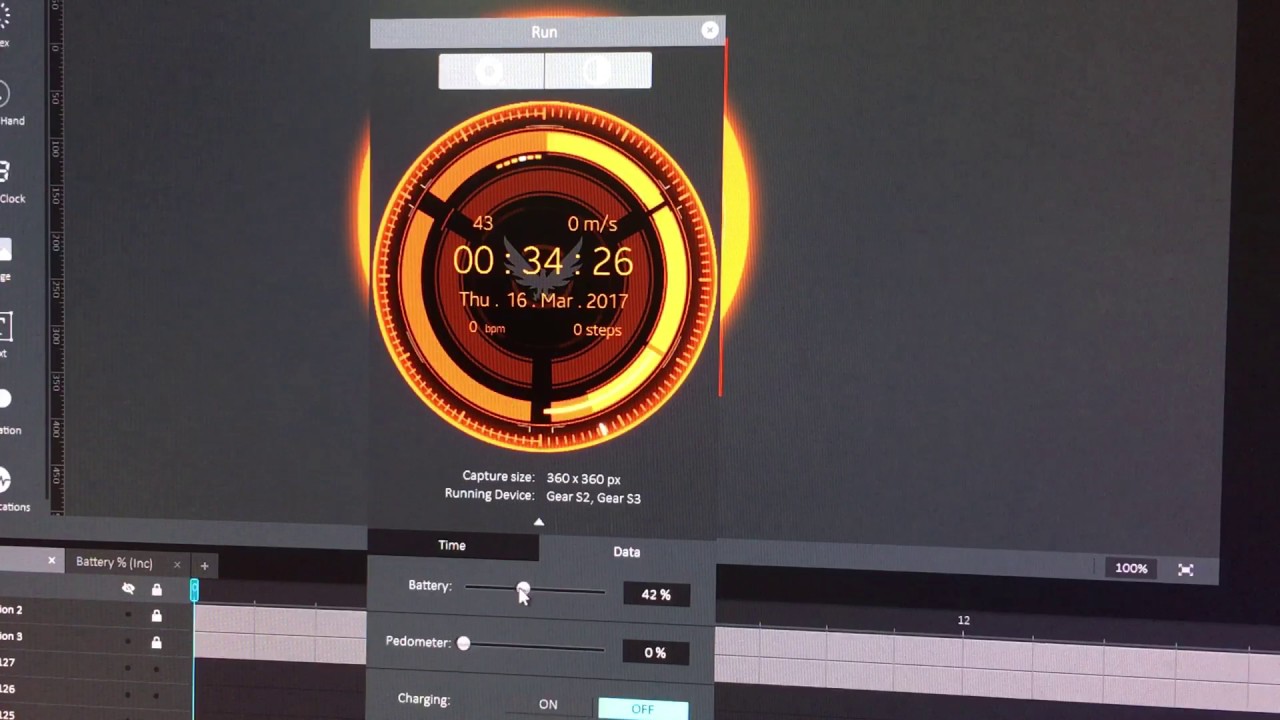The image size is (1280, 720).
Task: Select the layer row labeled 125
Action: click(96, 713)
